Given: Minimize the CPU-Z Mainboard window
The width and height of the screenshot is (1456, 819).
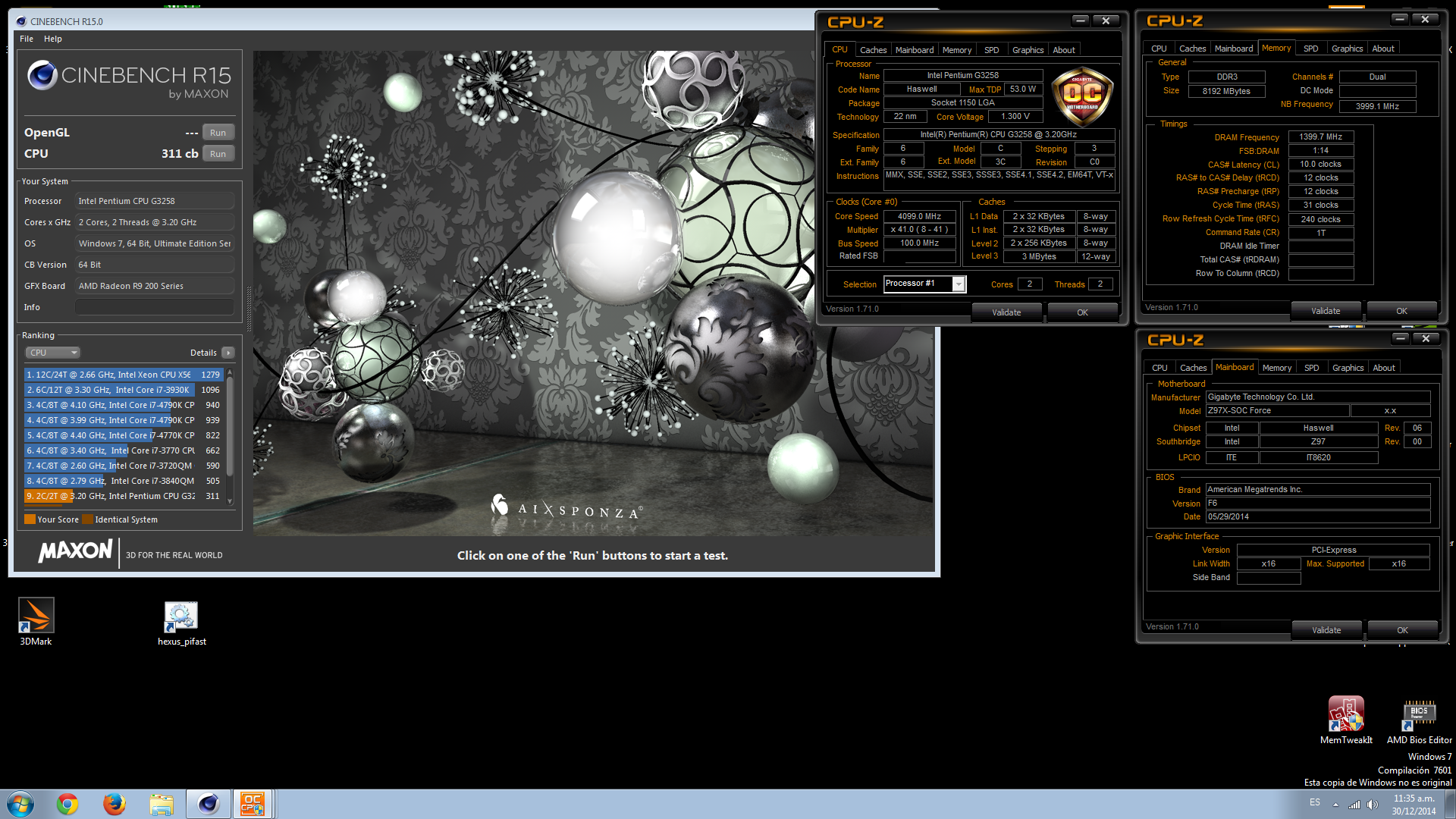Looking at the screenshot, I should [1401, 338].
